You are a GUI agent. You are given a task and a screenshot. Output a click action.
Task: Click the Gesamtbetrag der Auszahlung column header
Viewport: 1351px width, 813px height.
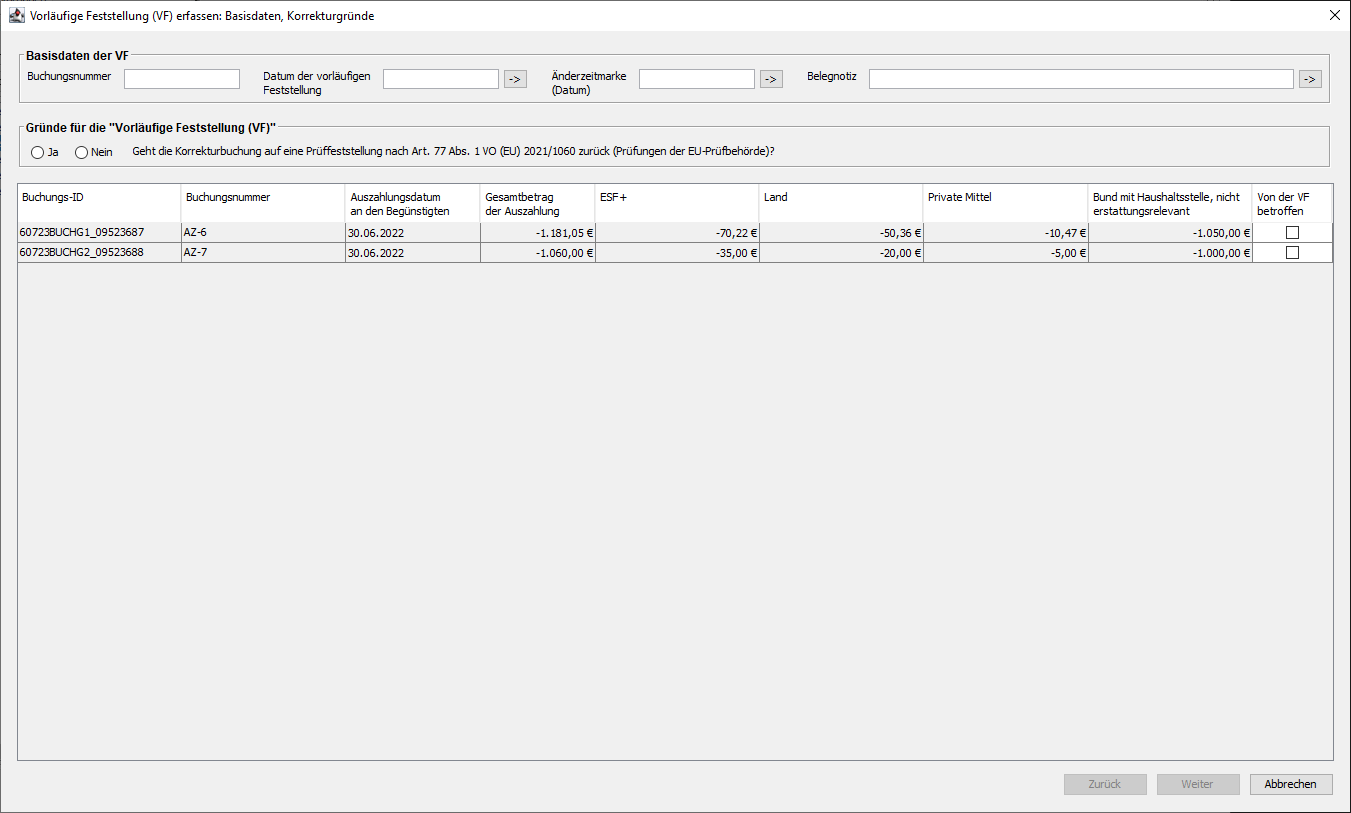point(538,203)
